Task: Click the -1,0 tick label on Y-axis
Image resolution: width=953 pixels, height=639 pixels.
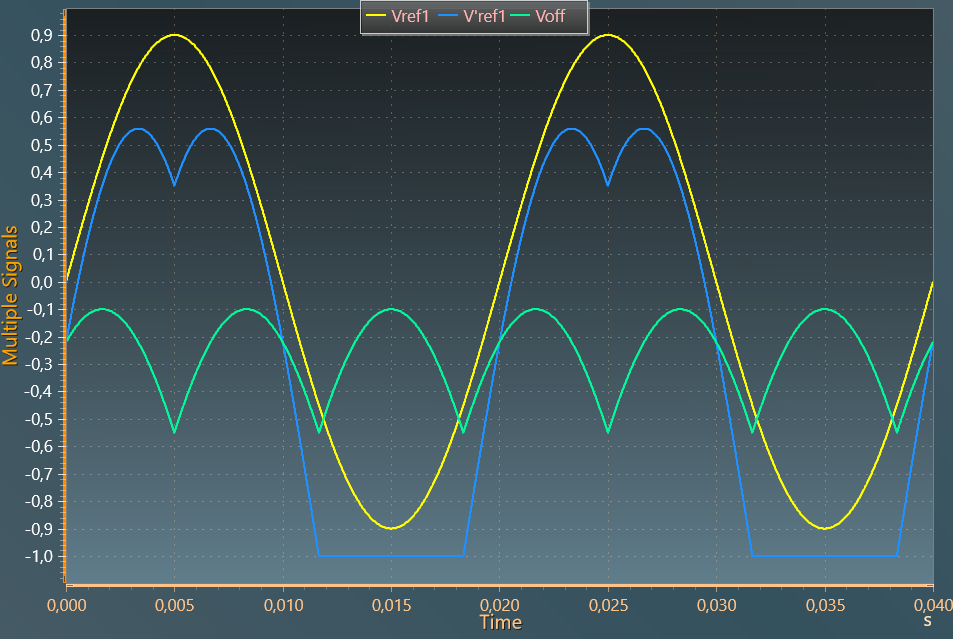Action: pos(39,556)
